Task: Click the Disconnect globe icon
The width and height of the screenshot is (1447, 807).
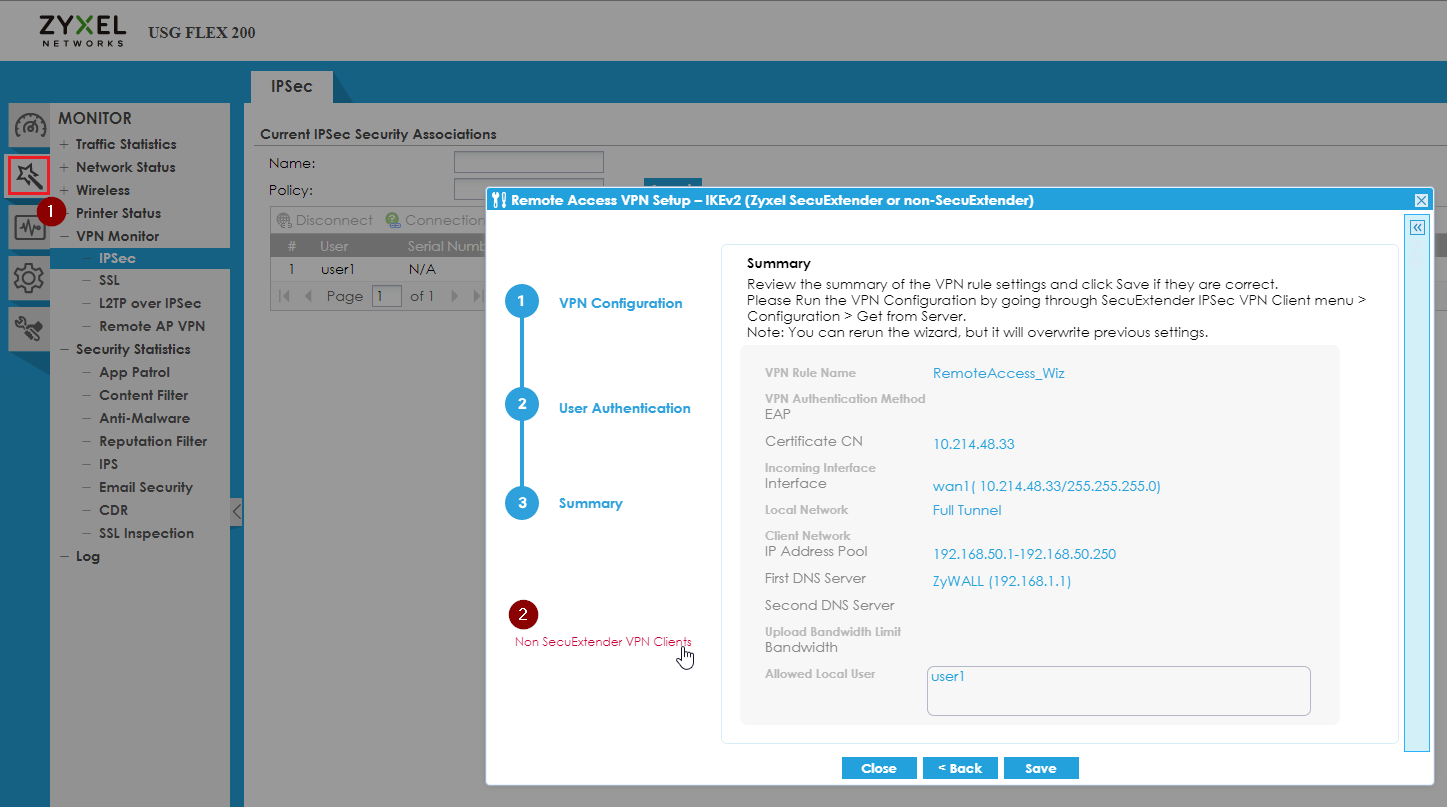Action: 286,219
